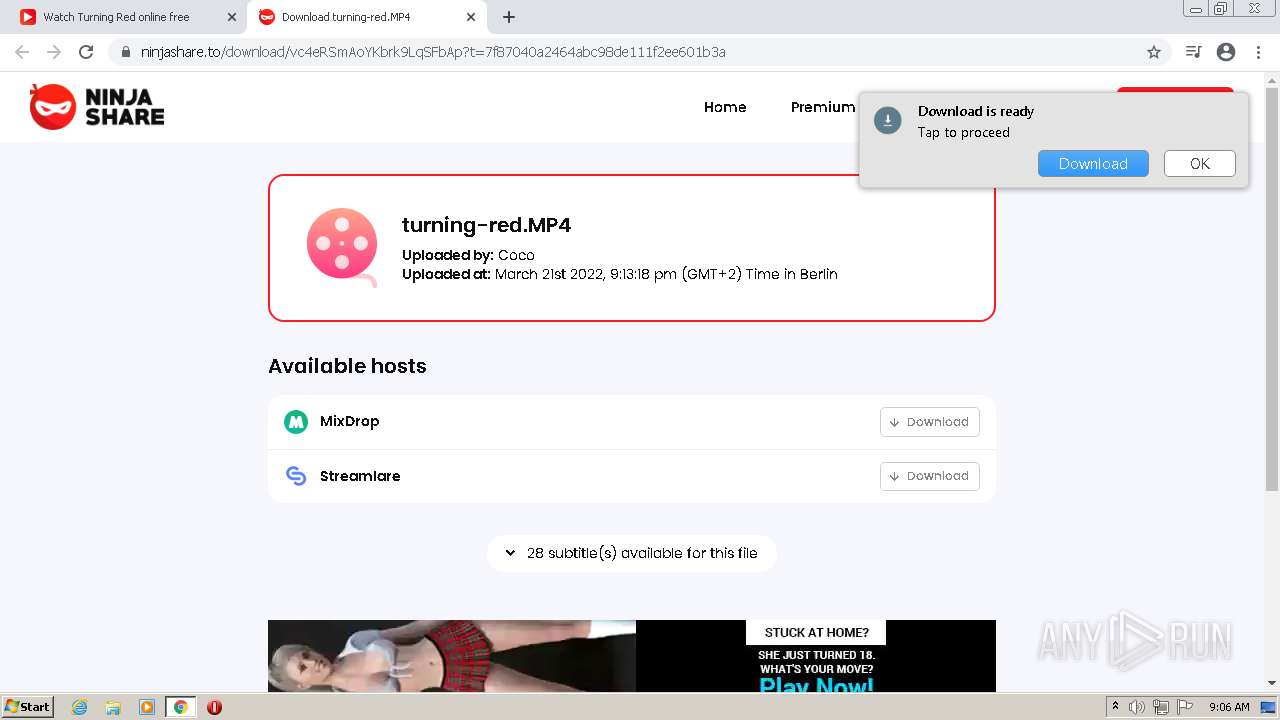Click the volume icon in system tray
This screenshot has width=1280, height=720.
[x=1137, y=707]
